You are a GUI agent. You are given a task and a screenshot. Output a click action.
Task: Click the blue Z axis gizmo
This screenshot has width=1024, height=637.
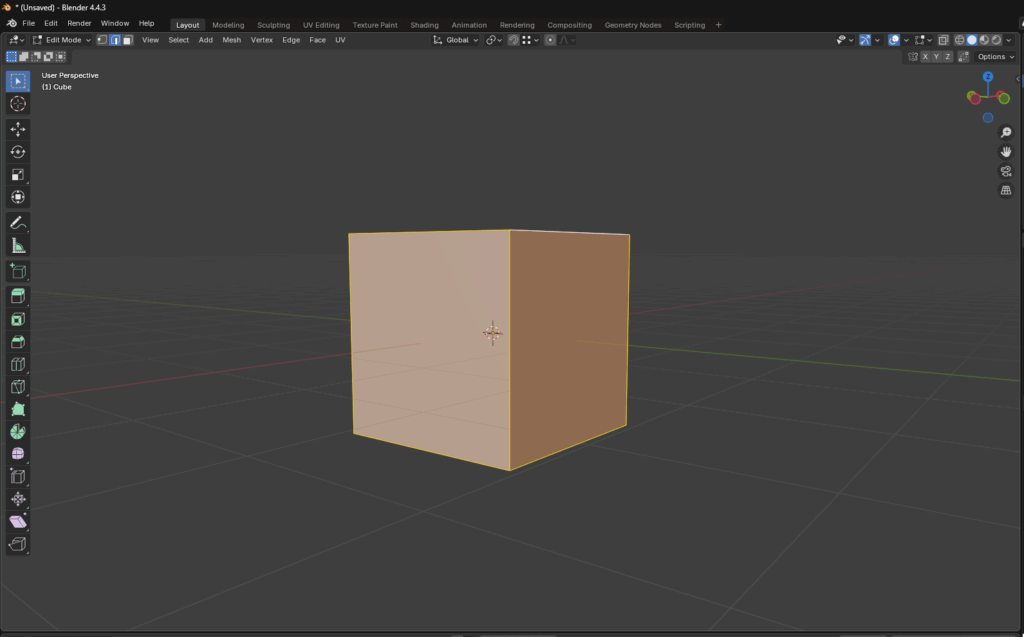click(988, 76)
